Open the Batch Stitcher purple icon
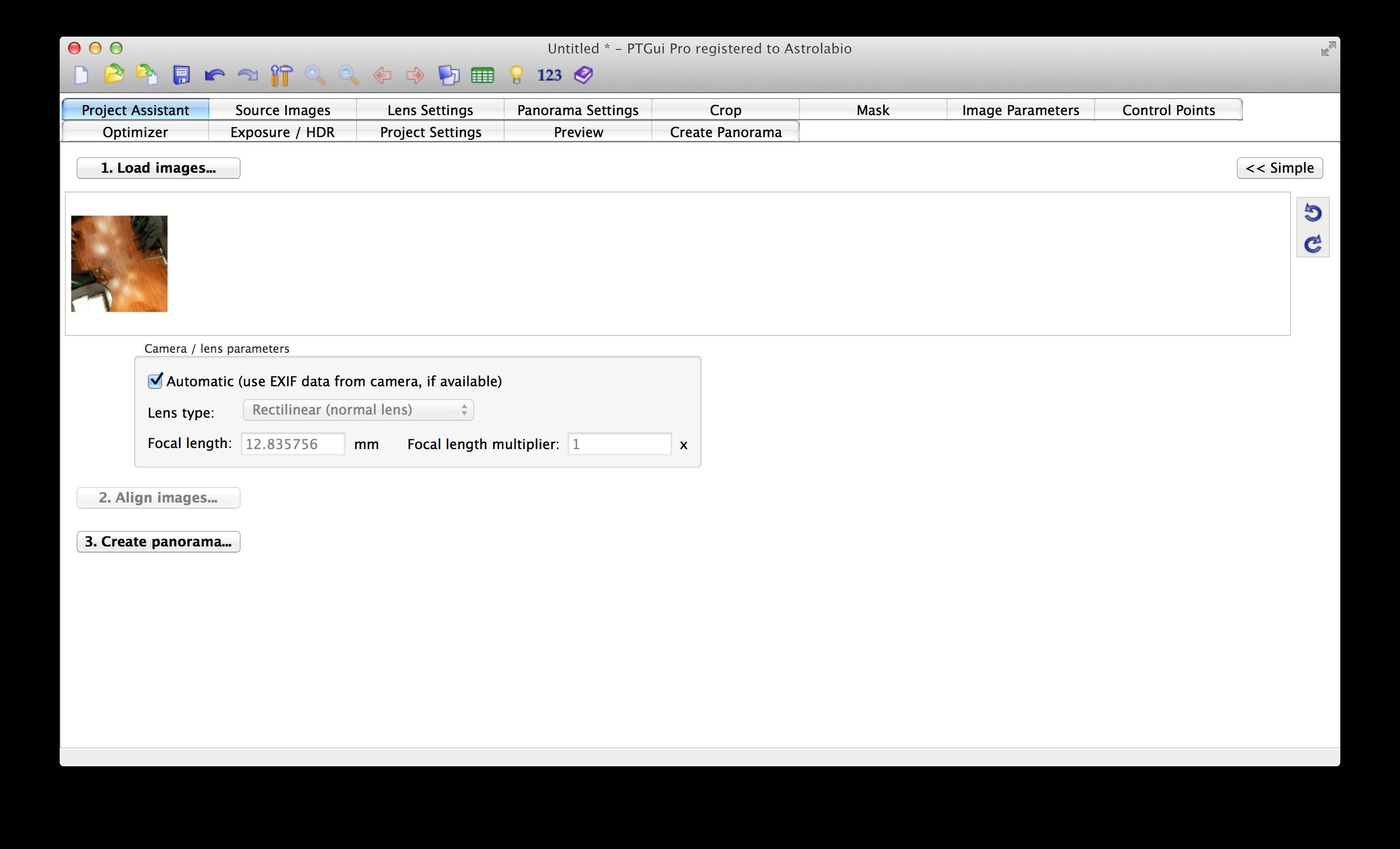The image size is (1400, 849). 584,75
